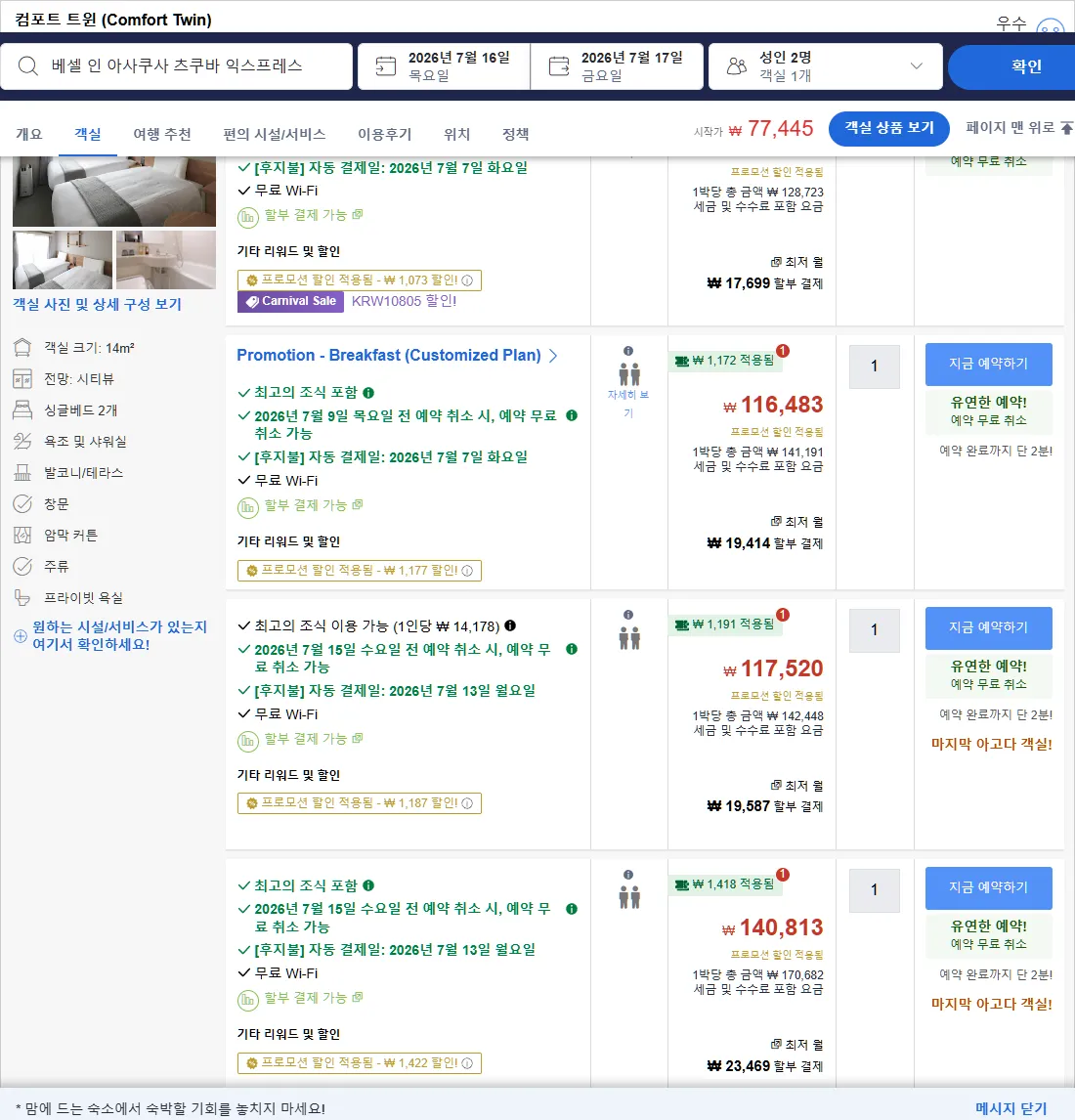Click the up-arrow icon next to 페이지 맨 위로
This screenshot has height=1120, width=1075.
coord(1067,128)
